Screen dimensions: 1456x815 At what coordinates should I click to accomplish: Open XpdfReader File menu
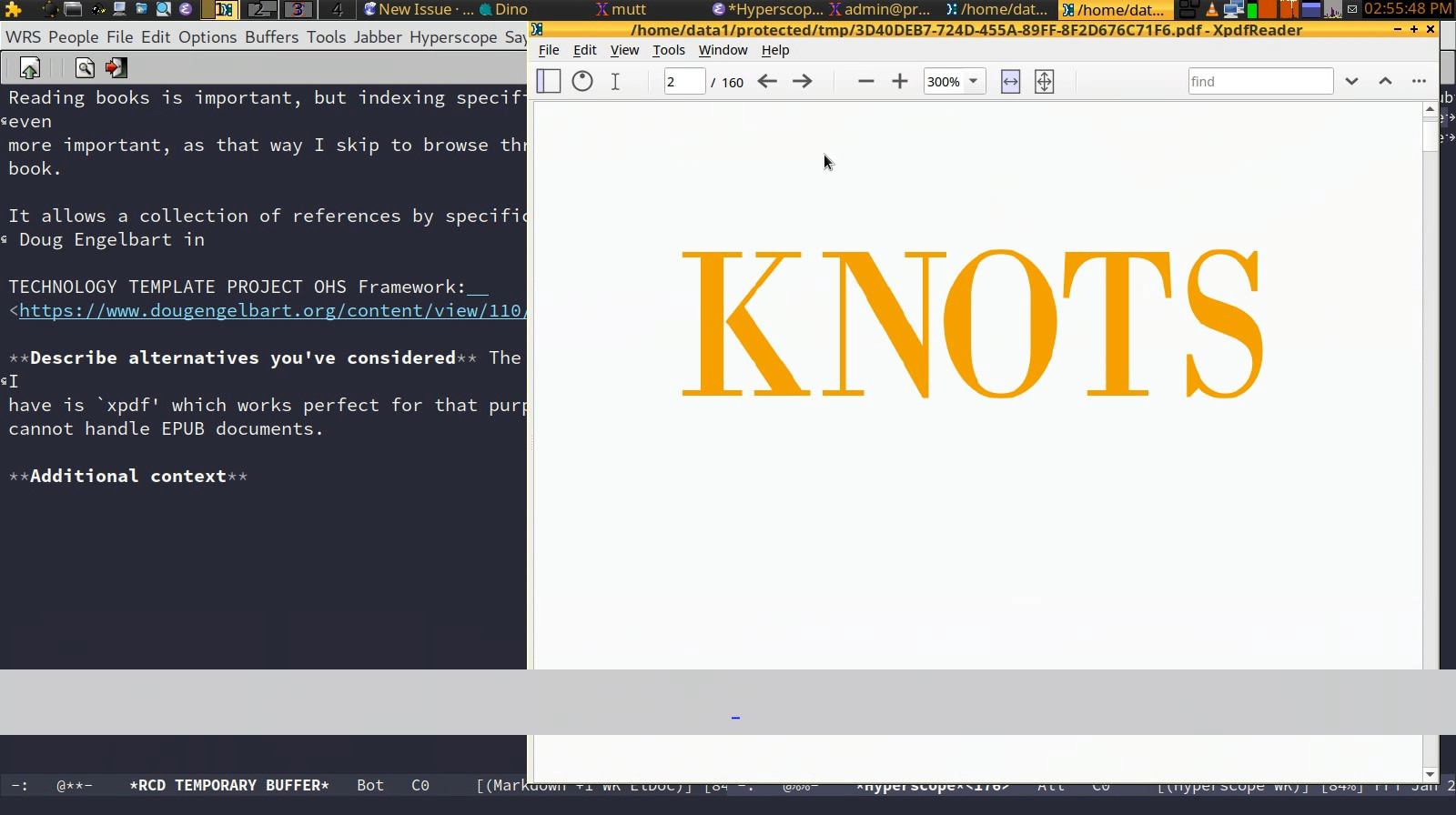coord(549,50)
